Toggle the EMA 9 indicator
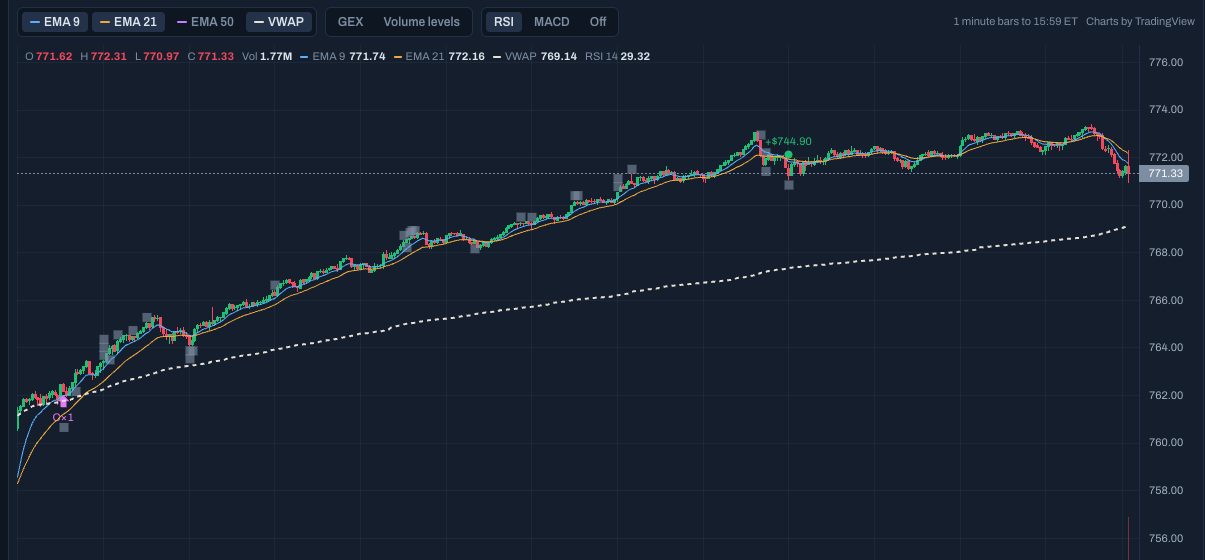 tap(55, 21)
